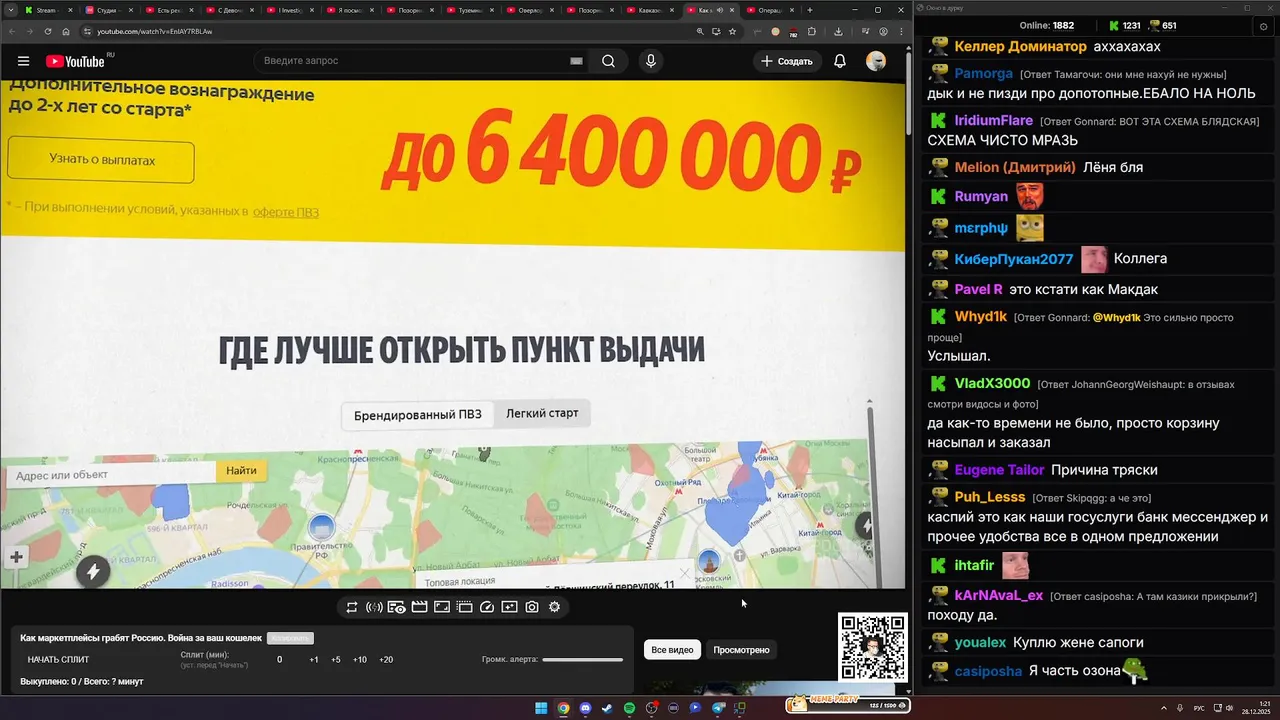
Task: Open the YouTube account avatar menu
Action: coord(876,61)
